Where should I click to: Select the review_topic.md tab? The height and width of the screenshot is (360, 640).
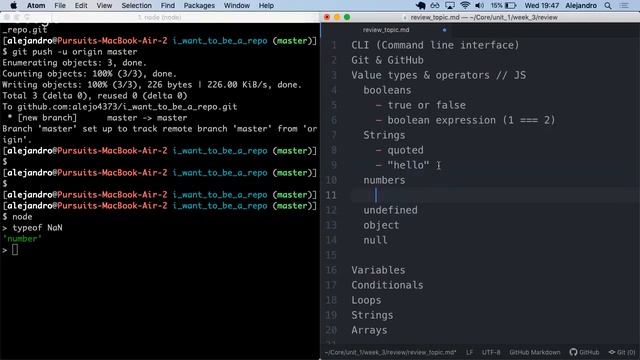point(386,30)
